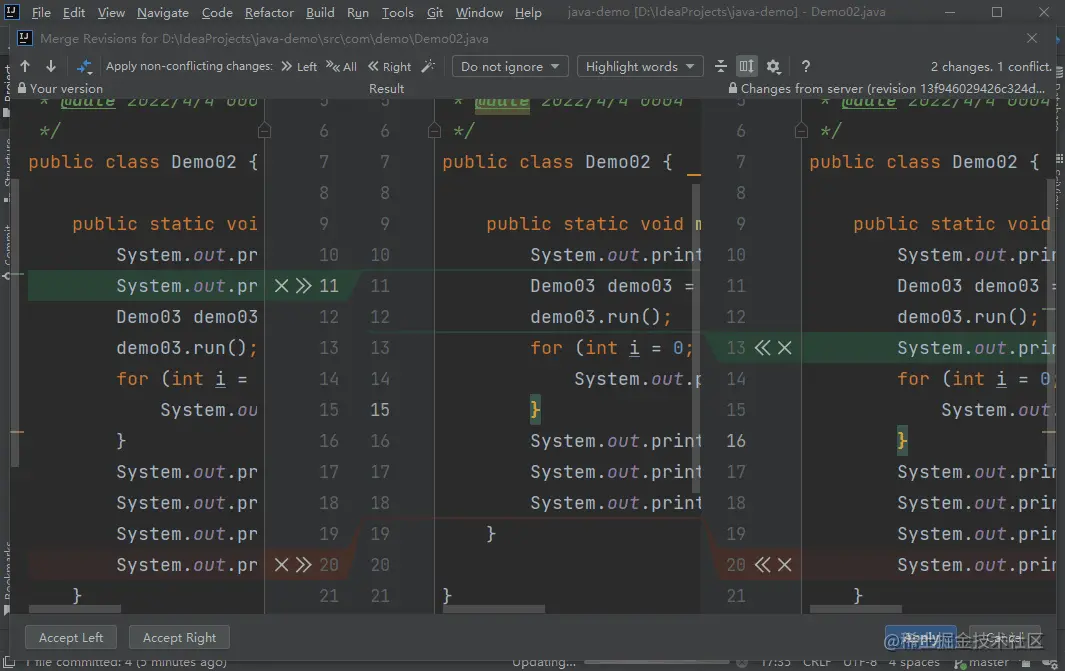Open help question mark
The height and width of the screenshot is (671, 1065).
806,66
